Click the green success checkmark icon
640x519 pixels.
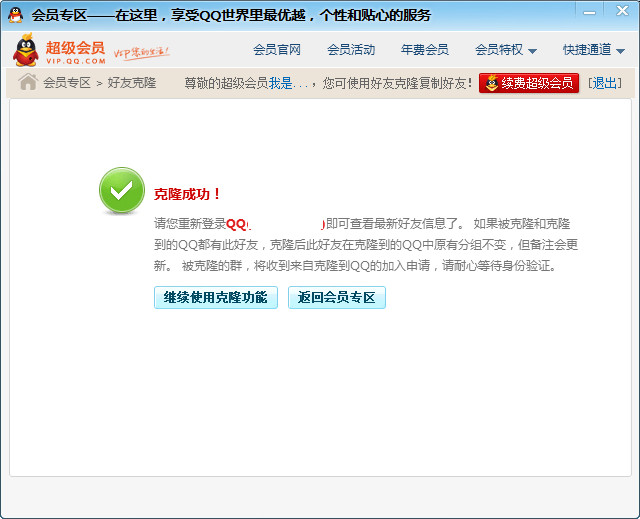coord(122,191)
